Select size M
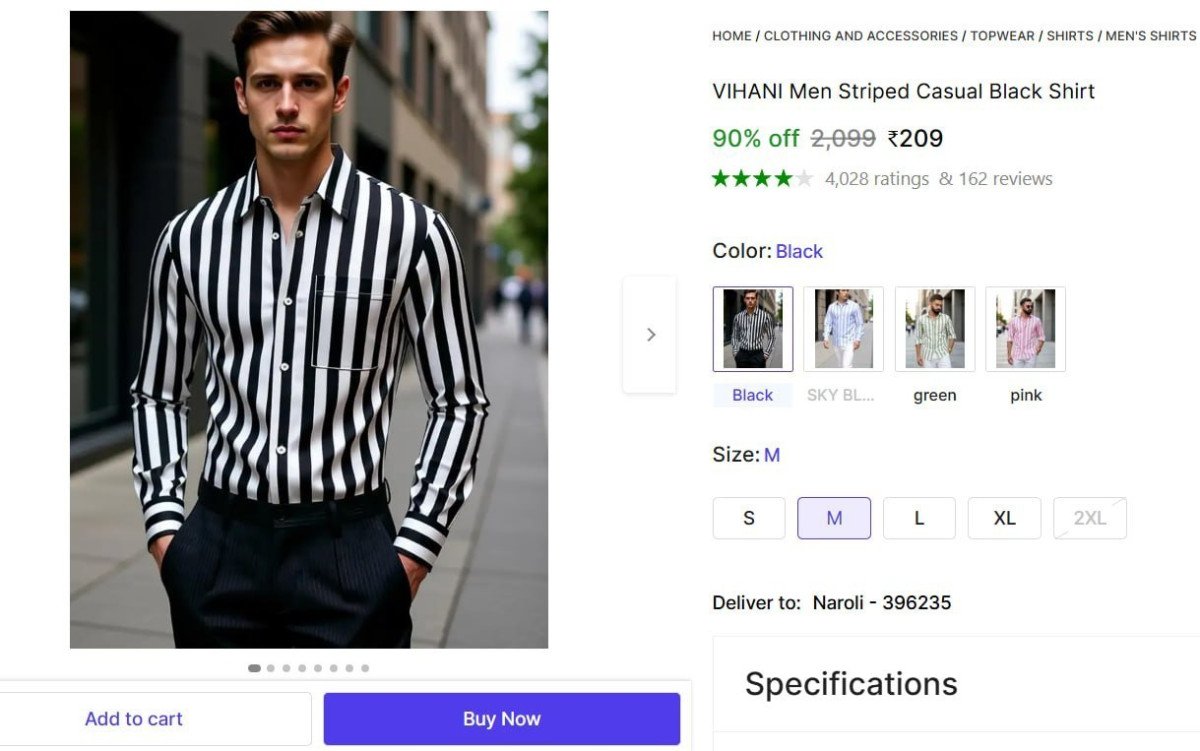Viewport: 1200px width, 751px height. [834, 518]
